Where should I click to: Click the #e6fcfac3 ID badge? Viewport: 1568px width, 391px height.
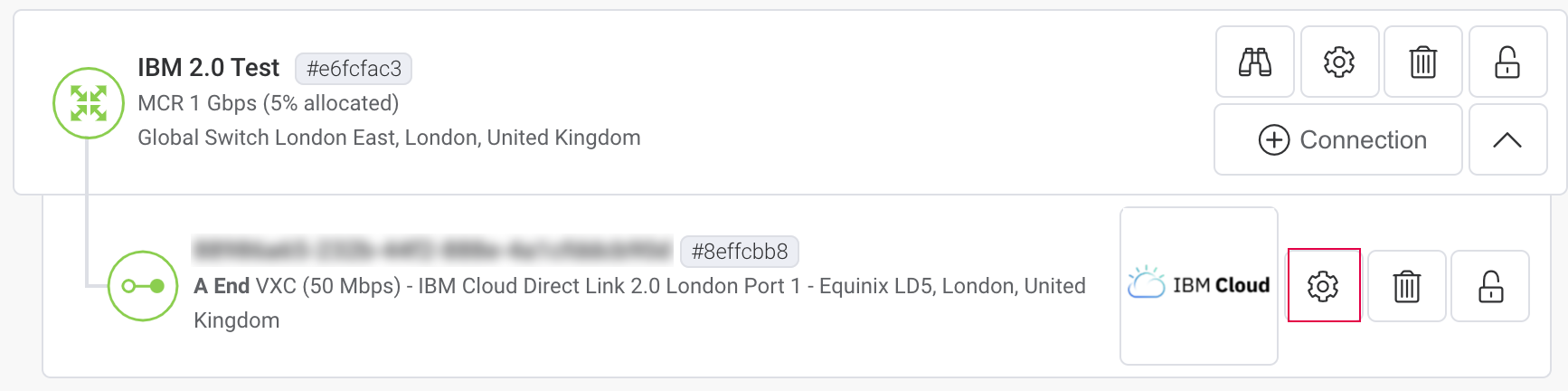pyautogui.click(x=354, y=69)
